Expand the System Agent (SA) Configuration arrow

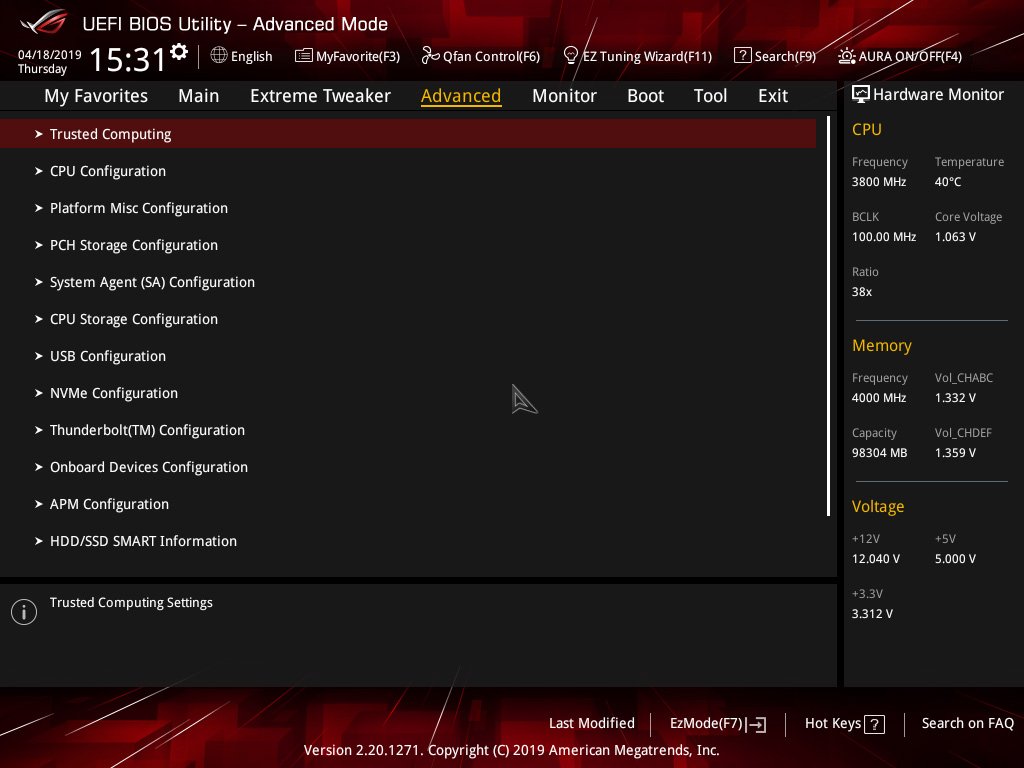(39, 282)
